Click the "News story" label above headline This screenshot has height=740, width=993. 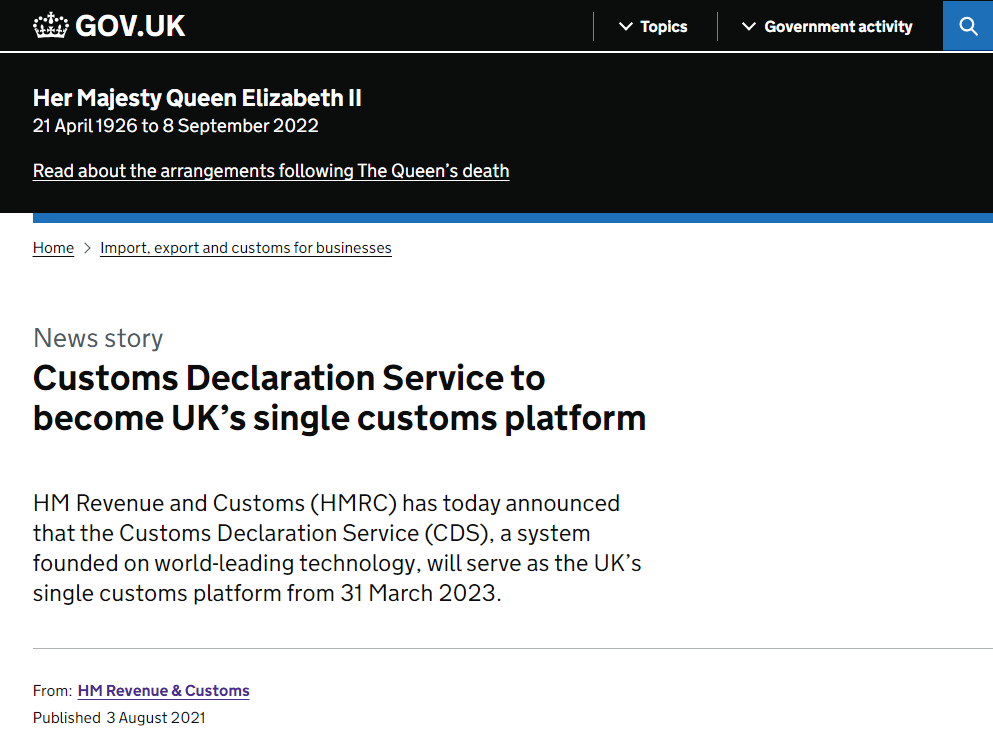tap(98, 338)
